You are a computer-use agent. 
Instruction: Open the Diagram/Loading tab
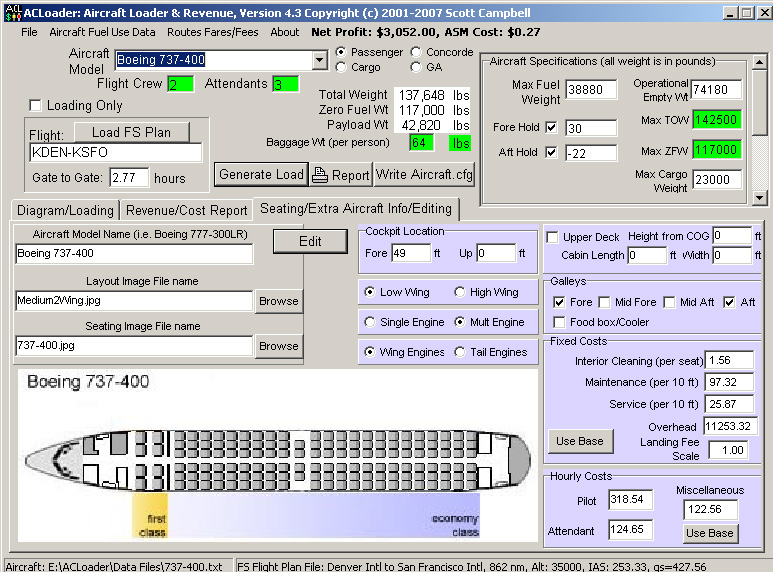(x=63, y=210)
